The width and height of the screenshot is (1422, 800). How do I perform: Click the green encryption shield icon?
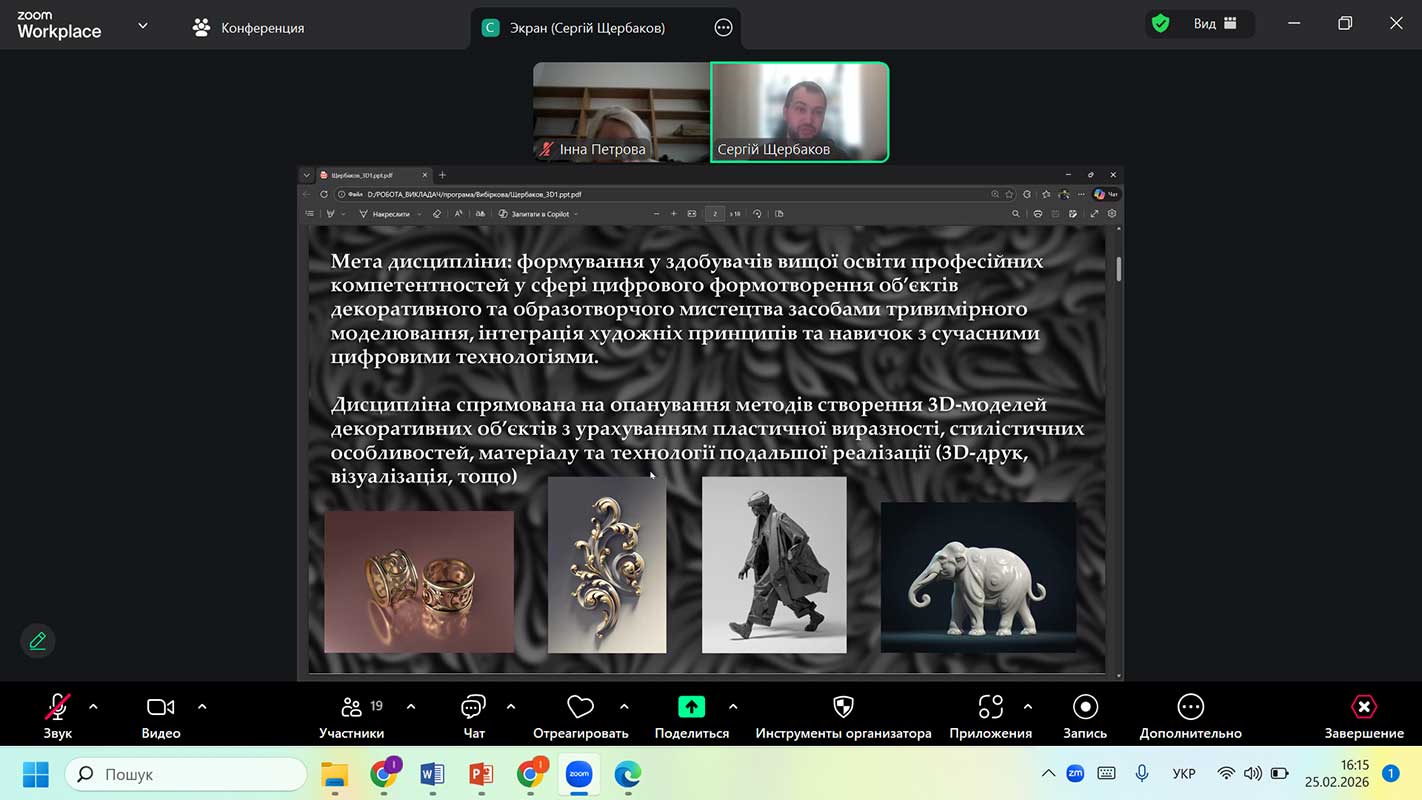1160,23
